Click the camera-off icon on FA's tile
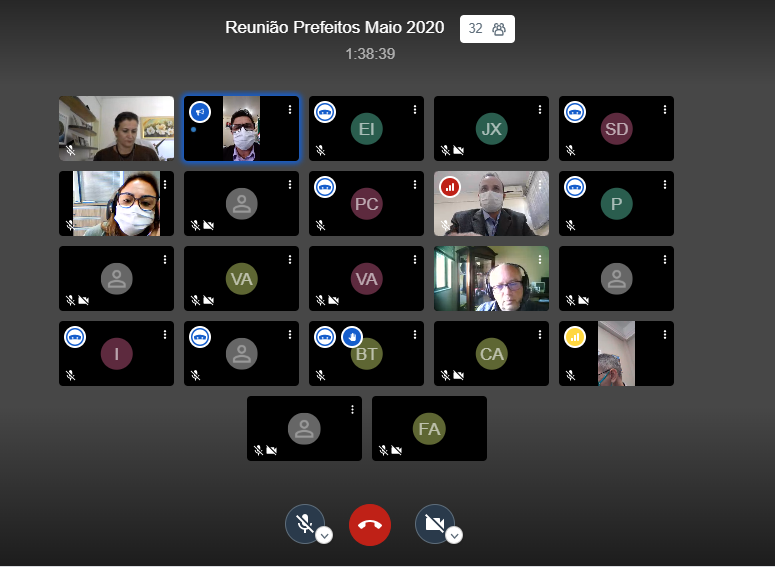The width and height of the screenshot is (775, 567). click(396, 451)
